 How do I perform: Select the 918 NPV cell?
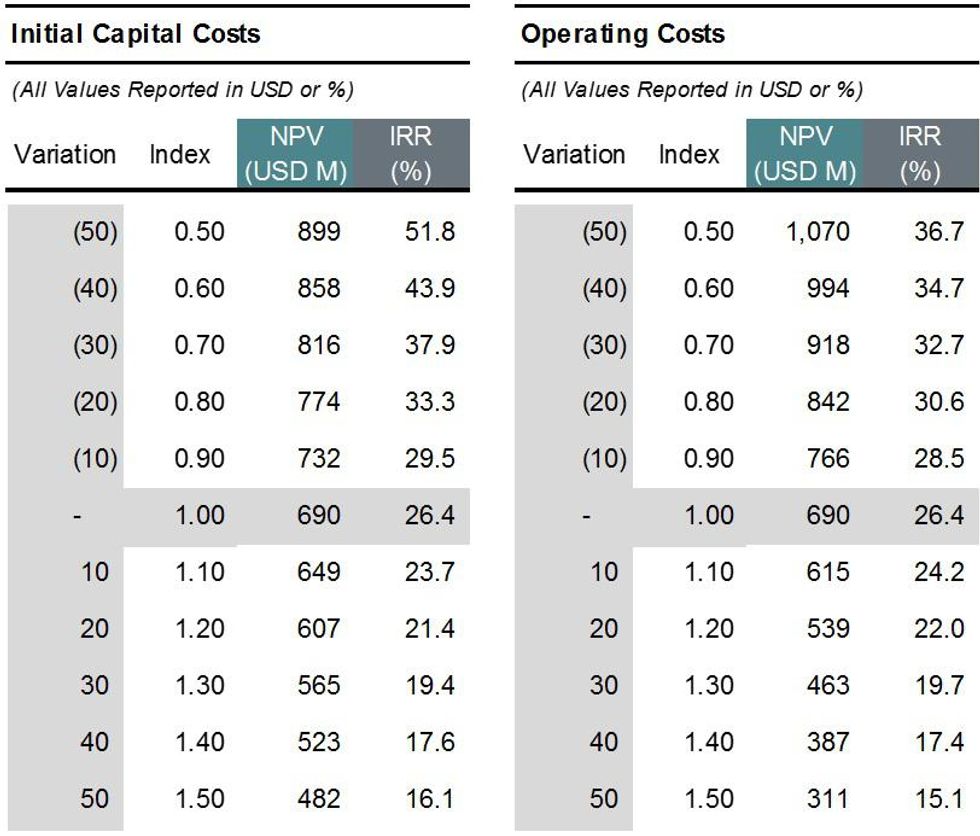[x=827, y=346]
